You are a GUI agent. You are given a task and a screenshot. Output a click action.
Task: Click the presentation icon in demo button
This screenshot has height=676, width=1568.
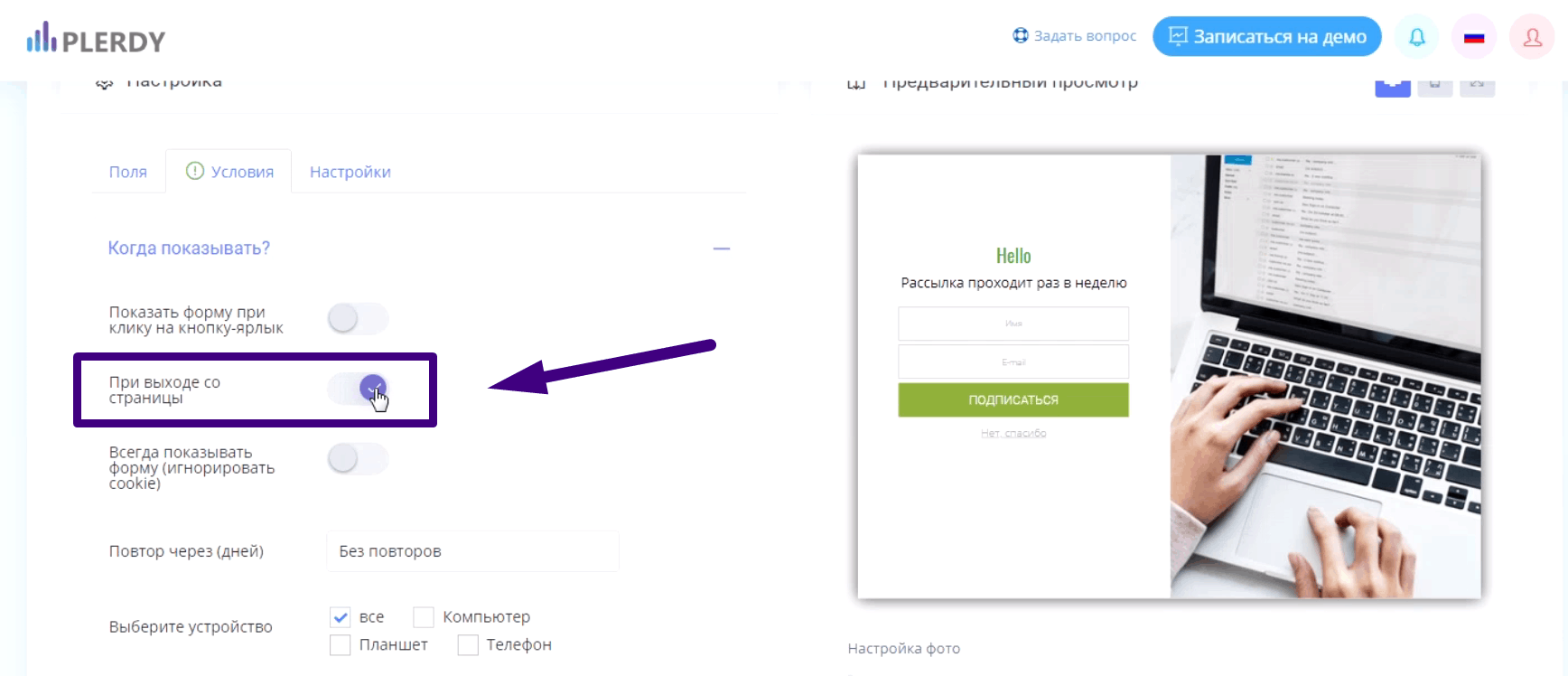[x=1178, y=36]
